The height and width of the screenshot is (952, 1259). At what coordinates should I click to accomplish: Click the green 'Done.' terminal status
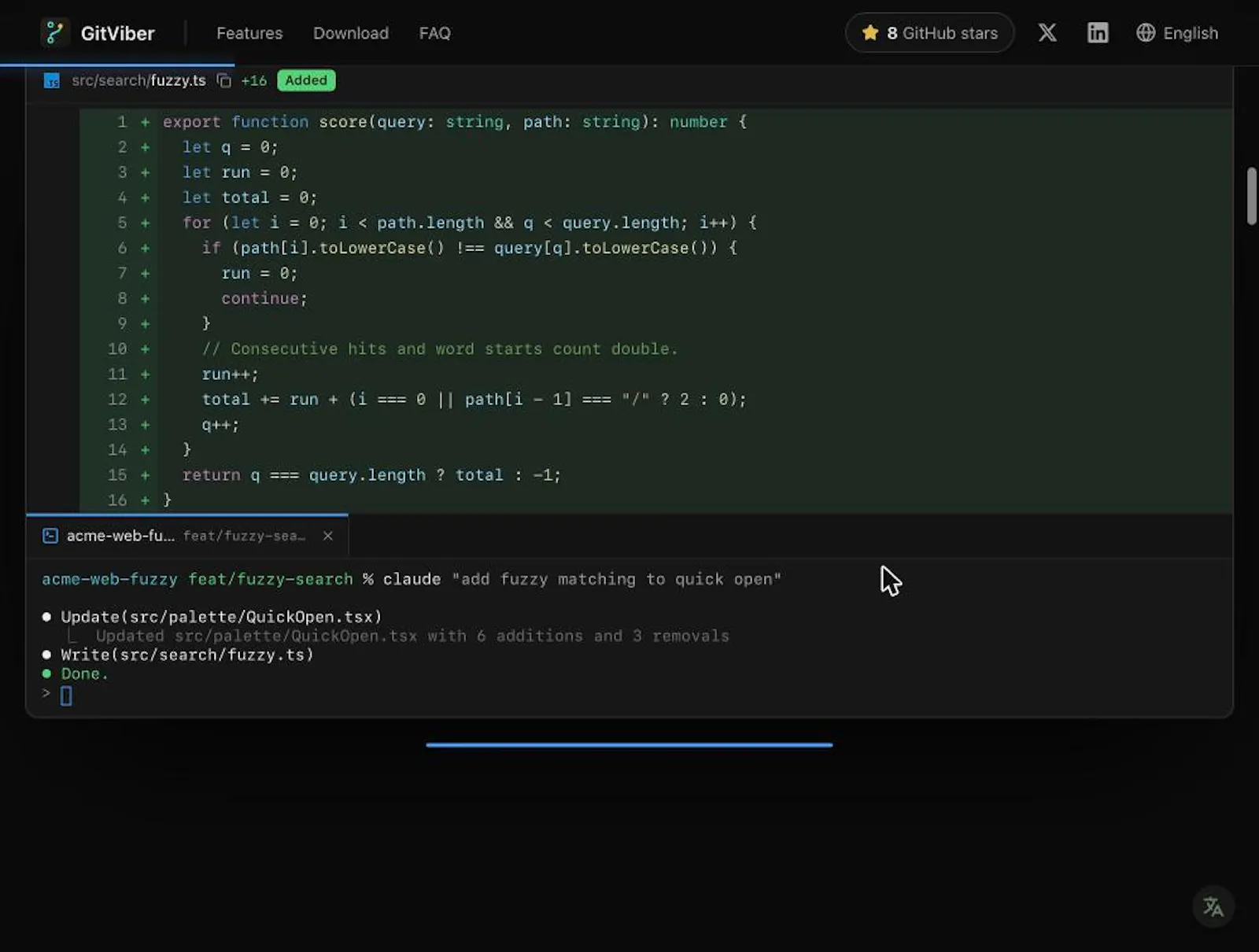(x=84, y=674)
